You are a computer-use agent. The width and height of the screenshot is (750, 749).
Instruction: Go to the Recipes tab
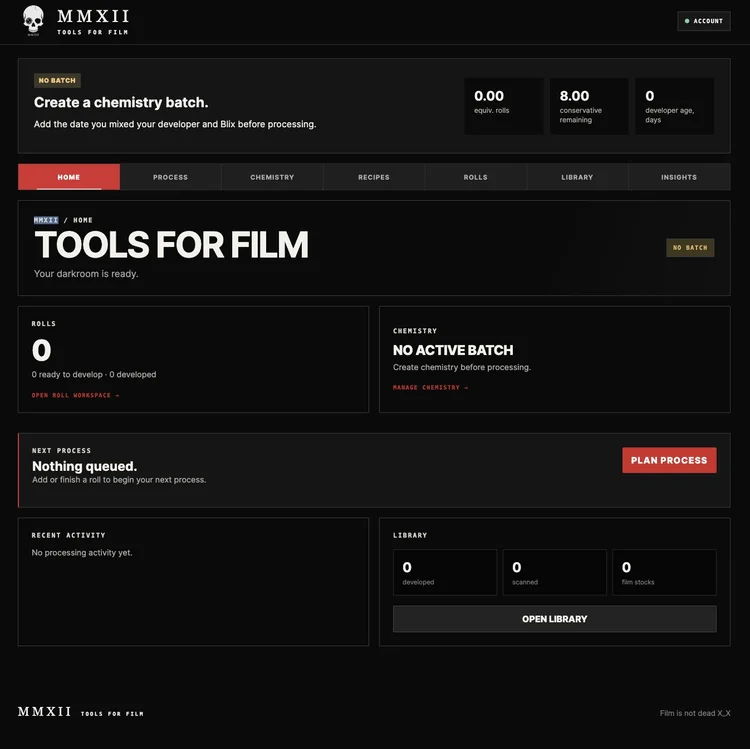pyautogui.click(x=374, y=177)
